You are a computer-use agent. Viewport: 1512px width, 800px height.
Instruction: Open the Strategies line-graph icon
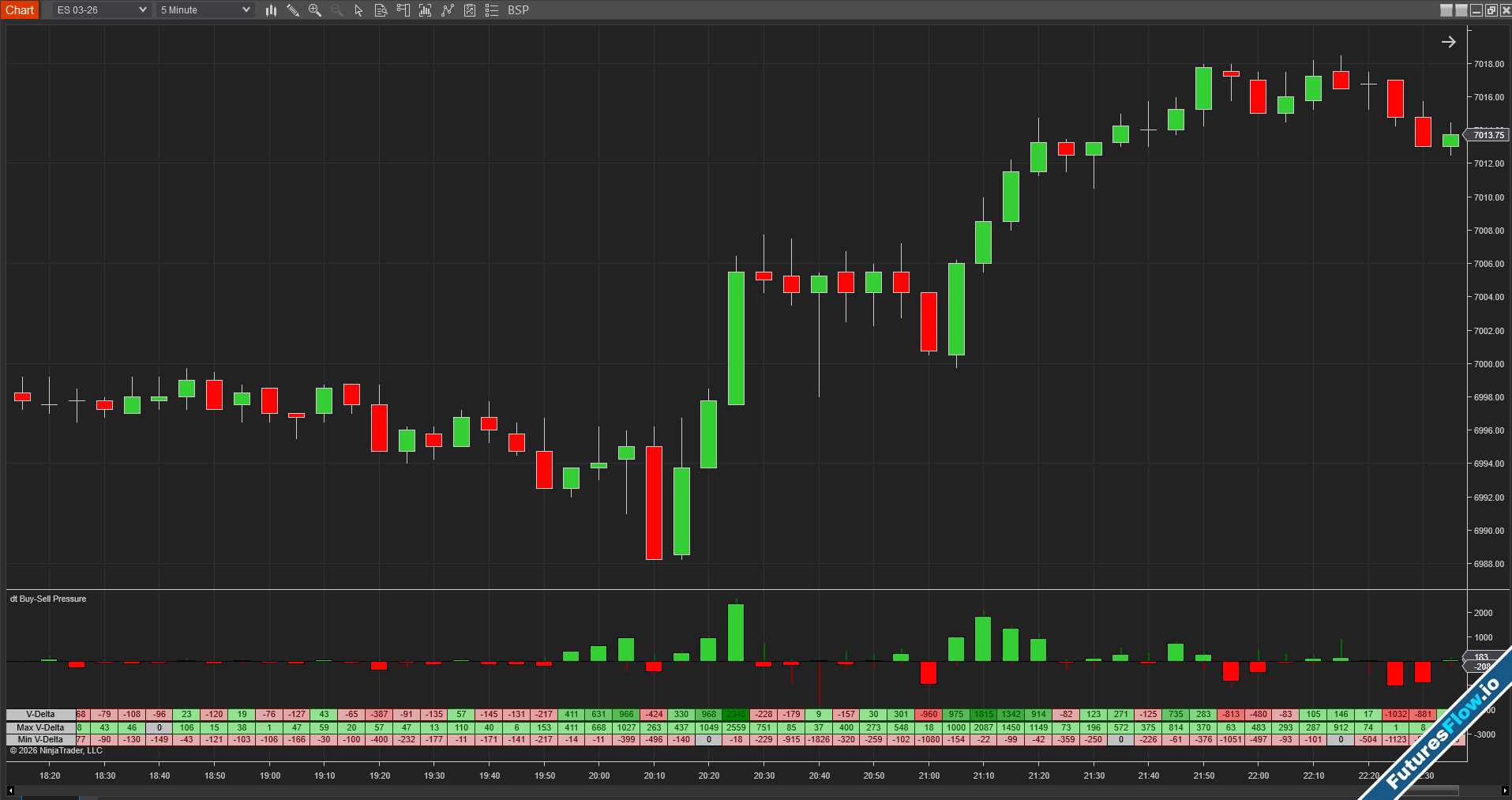click(448, 10)
